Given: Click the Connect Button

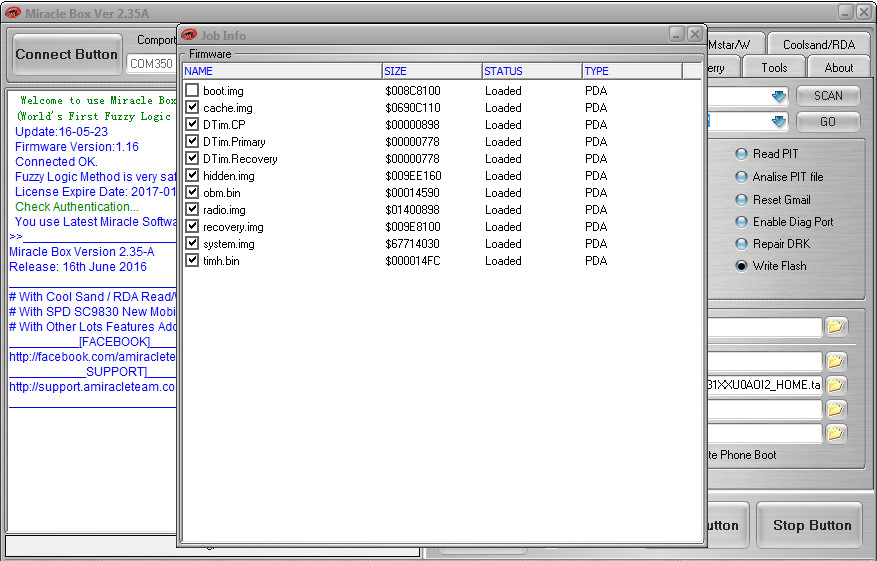Looking at the screenshot, I should [x=67, y=54].
